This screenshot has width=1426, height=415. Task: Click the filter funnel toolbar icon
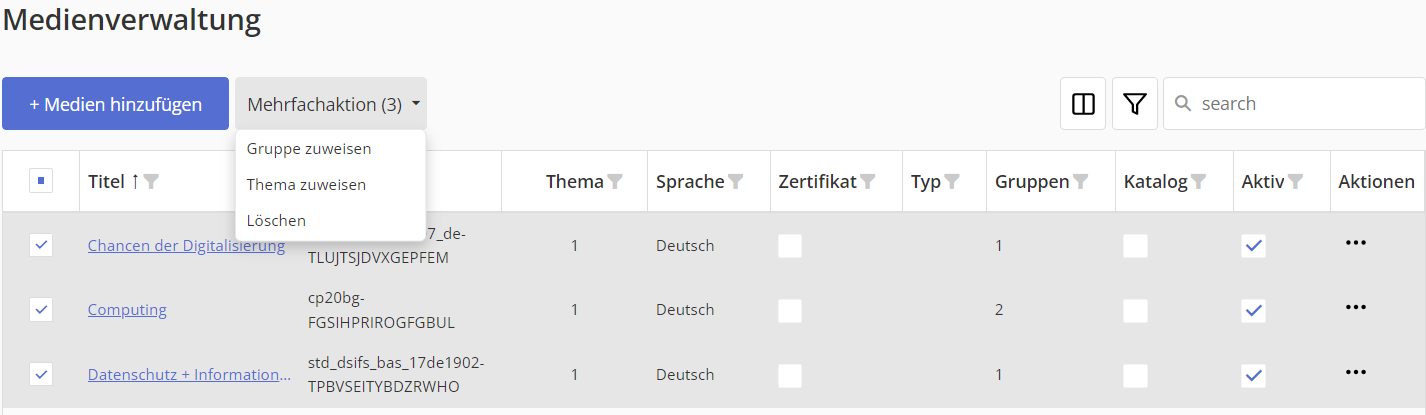click(x=1134, y=104)
